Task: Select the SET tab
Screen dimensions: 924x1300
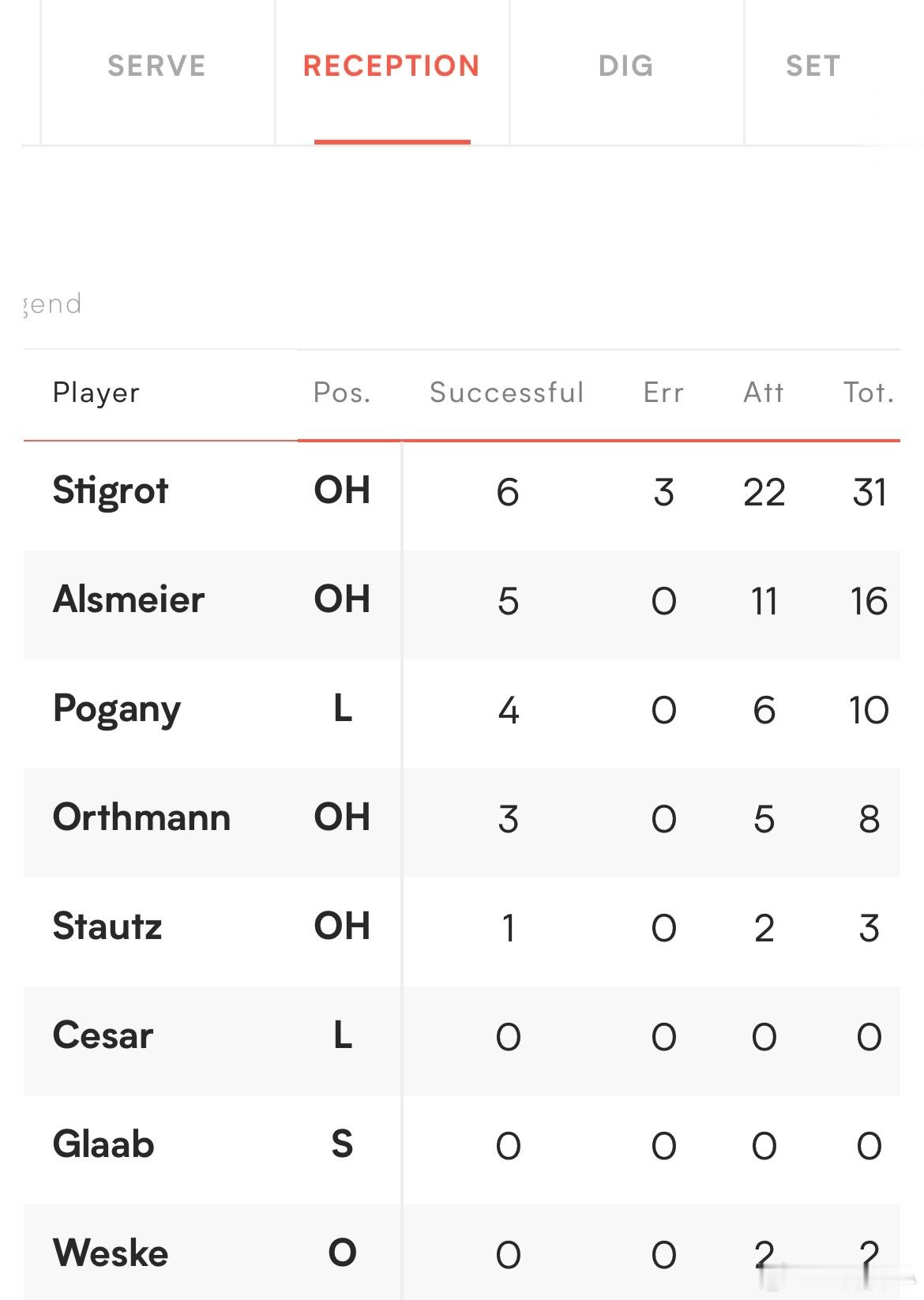Action: click(813, 66)
